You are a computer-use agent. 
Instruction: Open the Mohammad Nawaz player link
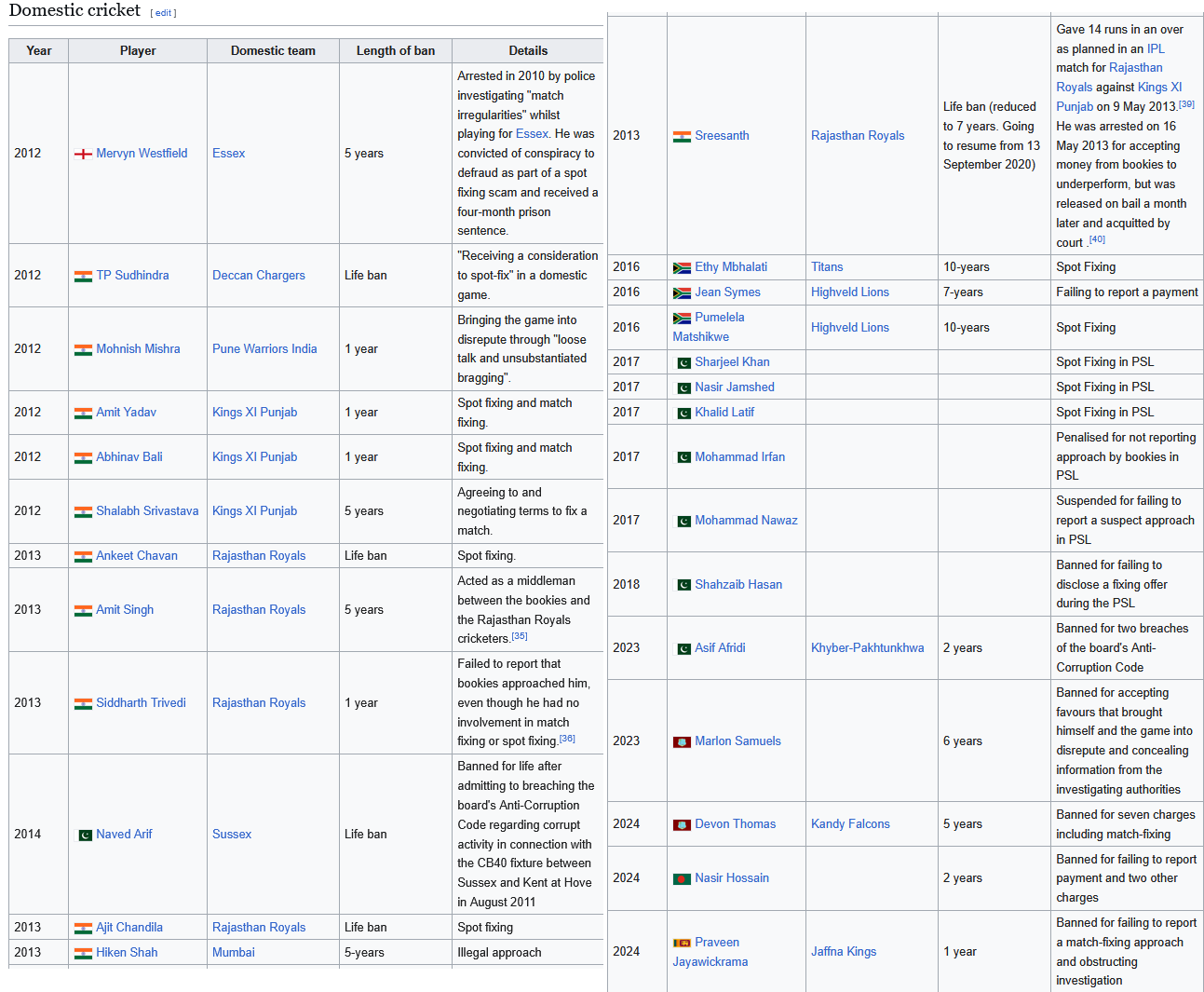coord(746,521)
